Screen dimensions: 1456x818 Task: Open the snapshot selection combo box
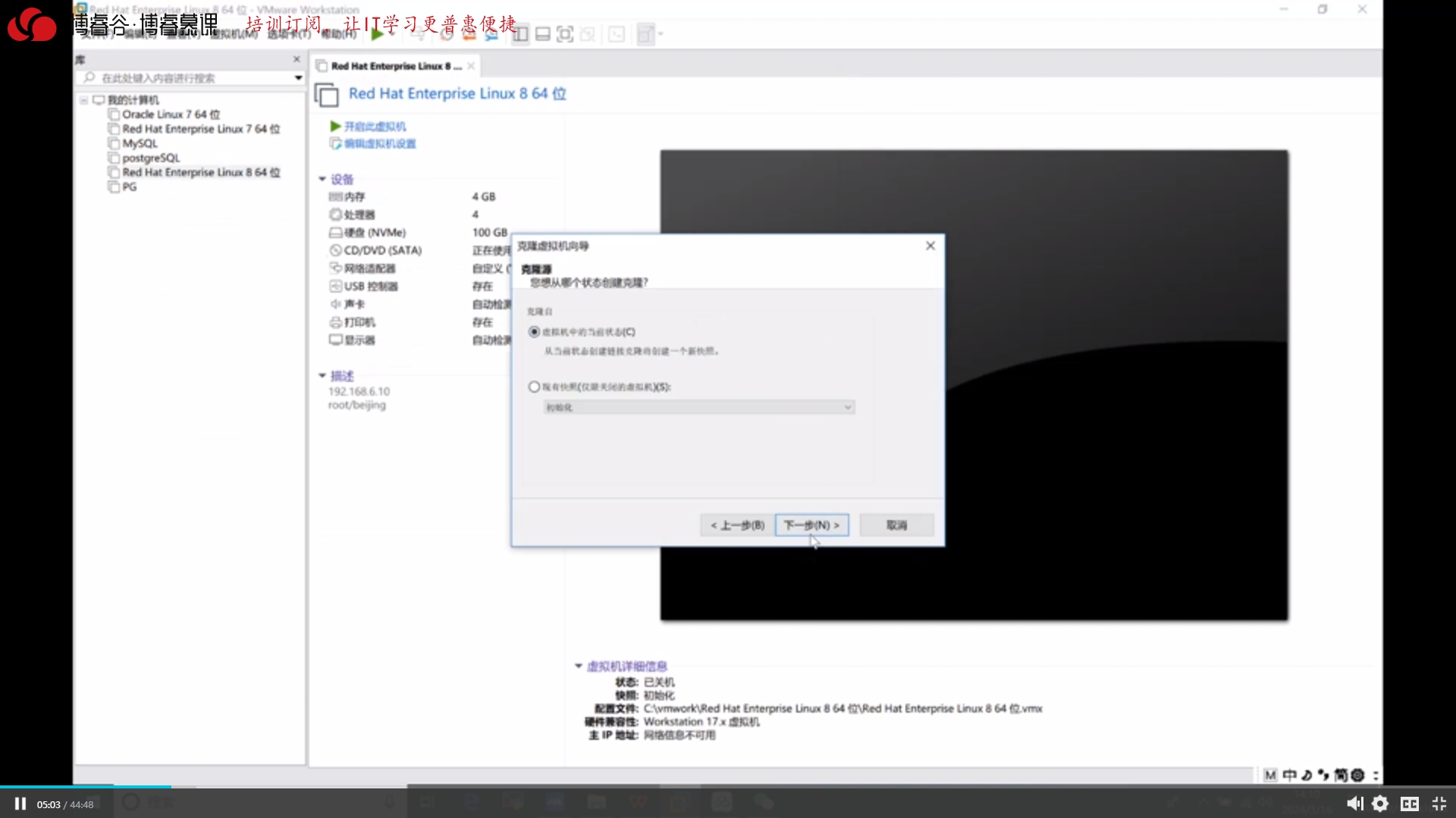pos(699,407)
